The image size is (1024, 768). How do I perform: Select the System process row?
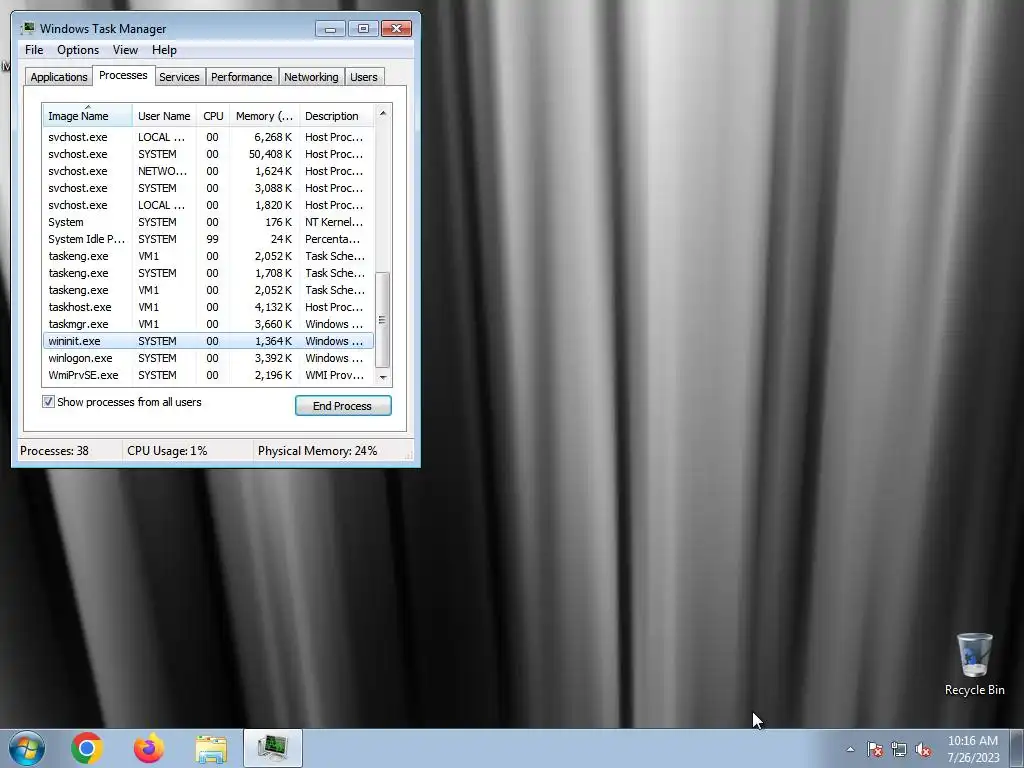point(208,222)
